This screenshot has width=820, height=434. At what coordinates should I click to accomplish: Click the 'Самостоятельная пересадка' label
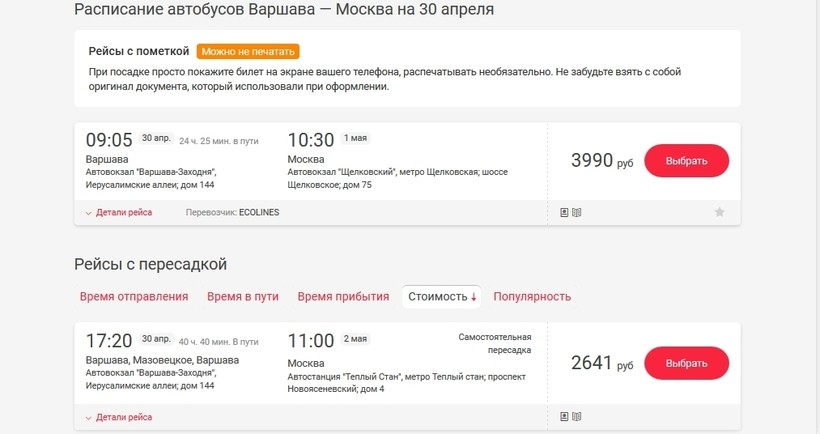(x=495, y=343)
